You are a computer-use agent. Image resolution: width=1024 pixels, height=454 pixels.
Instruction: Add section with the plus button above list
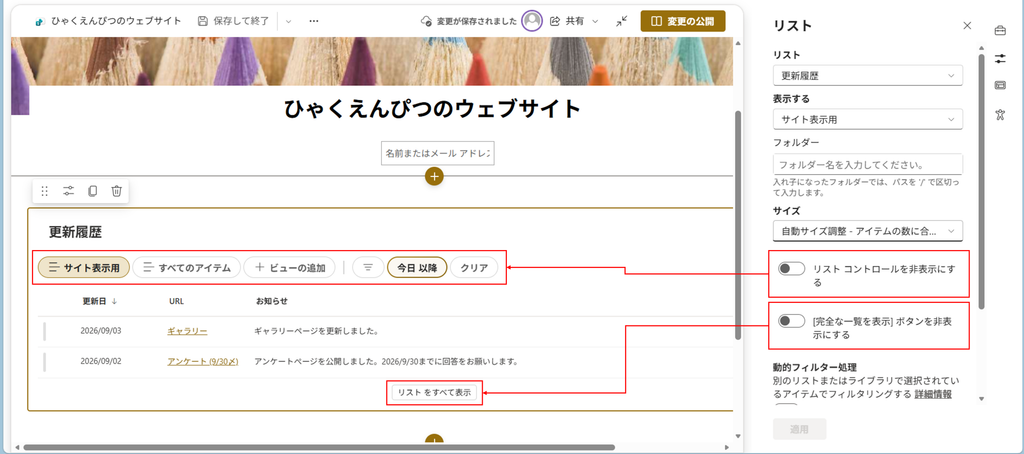pyautogui.click(x=434, y=176)
